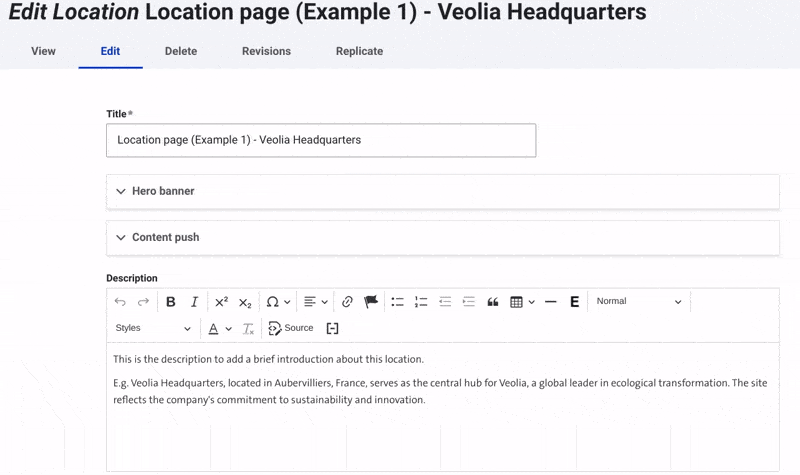Apply subscript formatting

click(x=245, y=302)
